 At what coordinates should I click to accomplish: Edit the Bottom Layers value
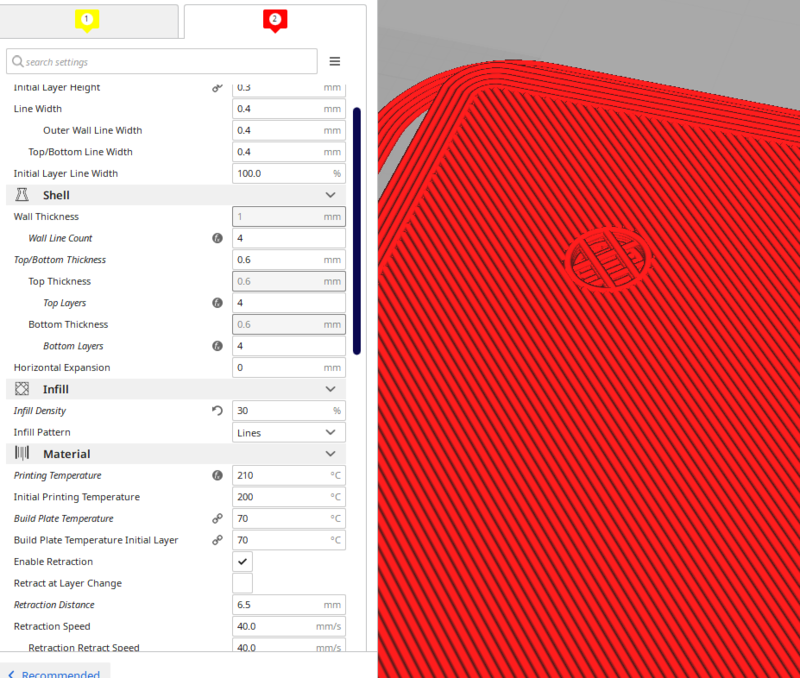(x=289, y=346)
